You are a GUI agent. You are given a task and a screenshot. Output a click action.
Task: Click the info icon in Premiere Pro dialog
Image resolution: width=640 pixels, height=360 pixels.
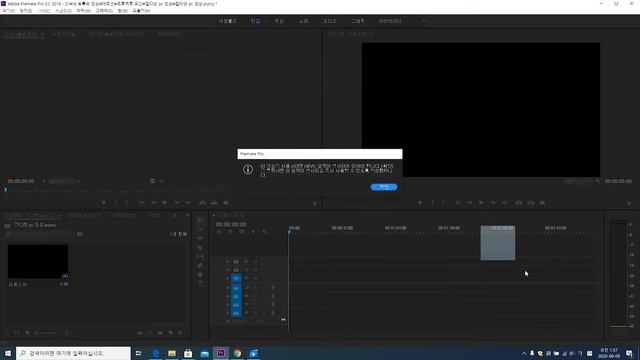point(248,169)
